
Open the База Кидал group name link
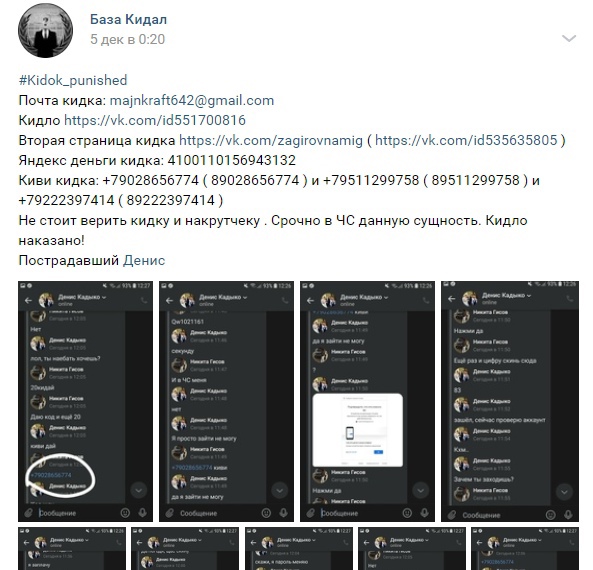[128, 19]
